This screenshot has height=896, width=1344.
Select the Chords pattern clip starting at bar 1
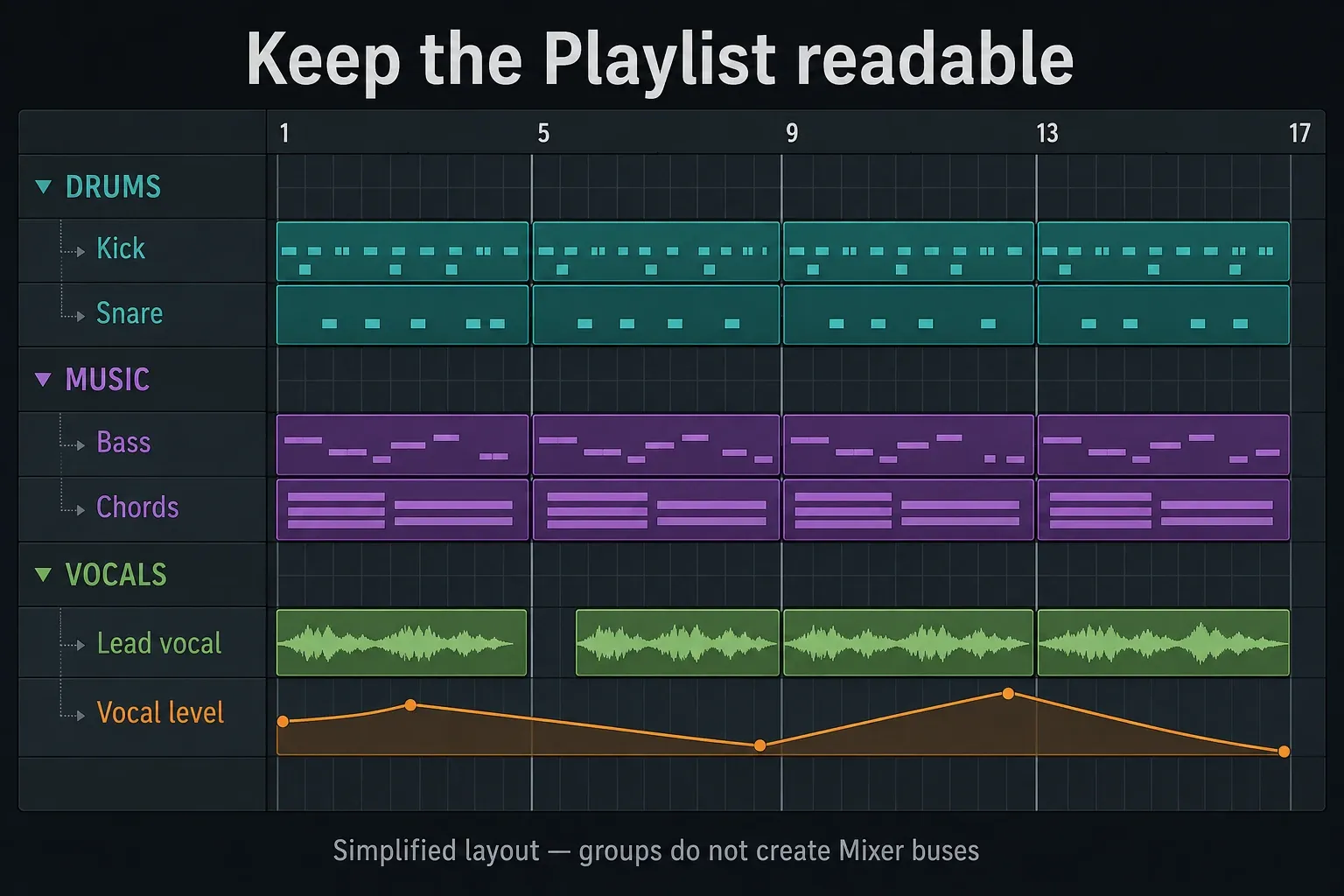402,509
